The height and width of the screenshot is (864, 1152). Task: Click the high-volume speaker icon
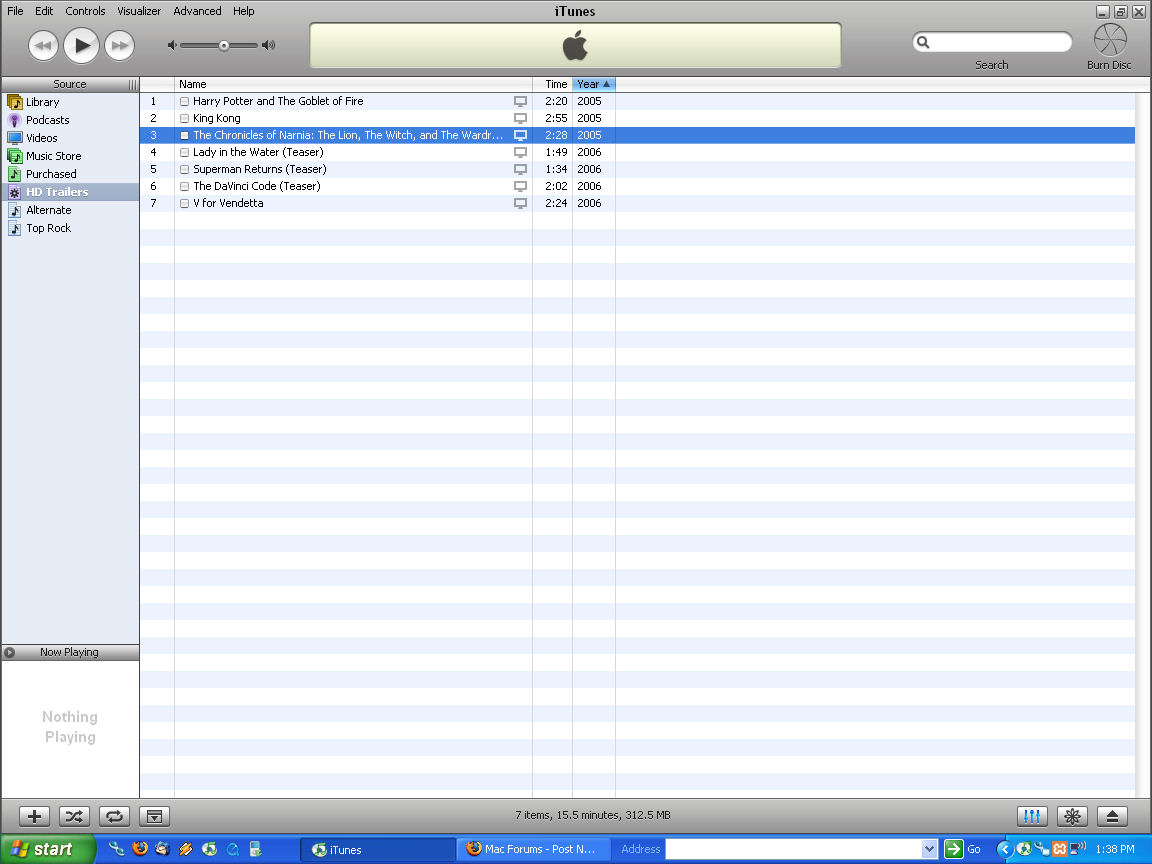[x=269, y=46]
